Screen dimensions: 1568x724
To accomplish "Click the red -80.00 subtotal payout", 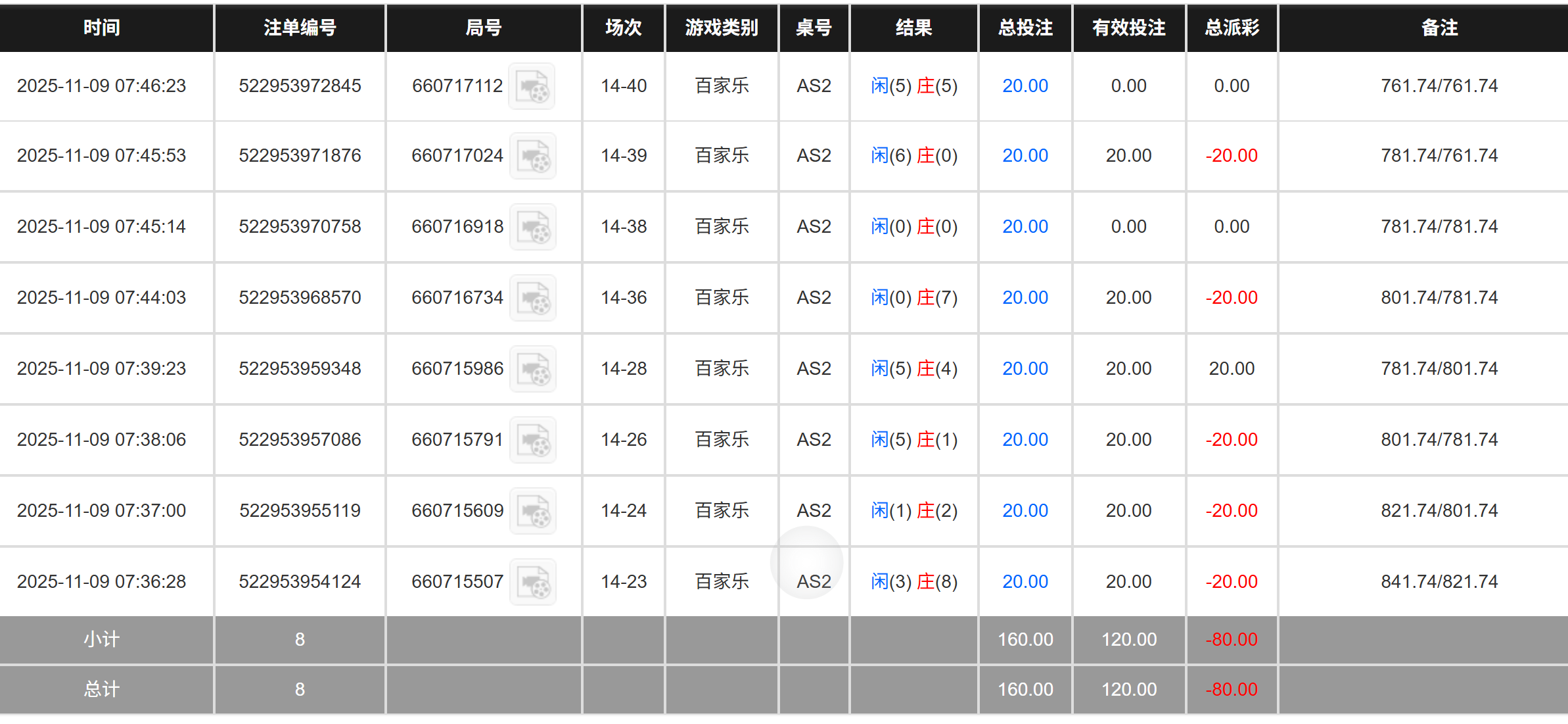I will click(x=1231, y=639).
